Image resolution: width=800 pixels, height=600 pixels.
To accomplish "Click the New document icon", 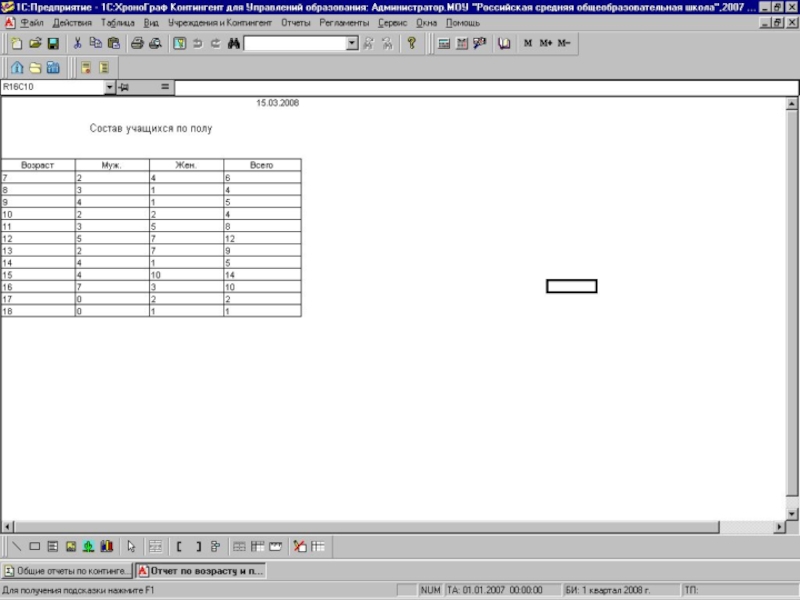I will click(16, 44).
